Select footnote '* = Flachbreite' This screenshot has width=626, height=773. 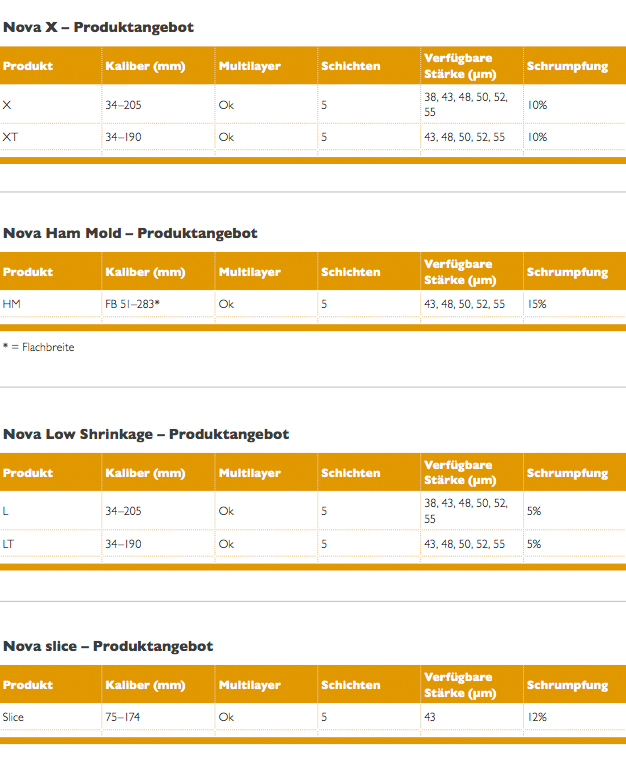(x=38, y=348)
